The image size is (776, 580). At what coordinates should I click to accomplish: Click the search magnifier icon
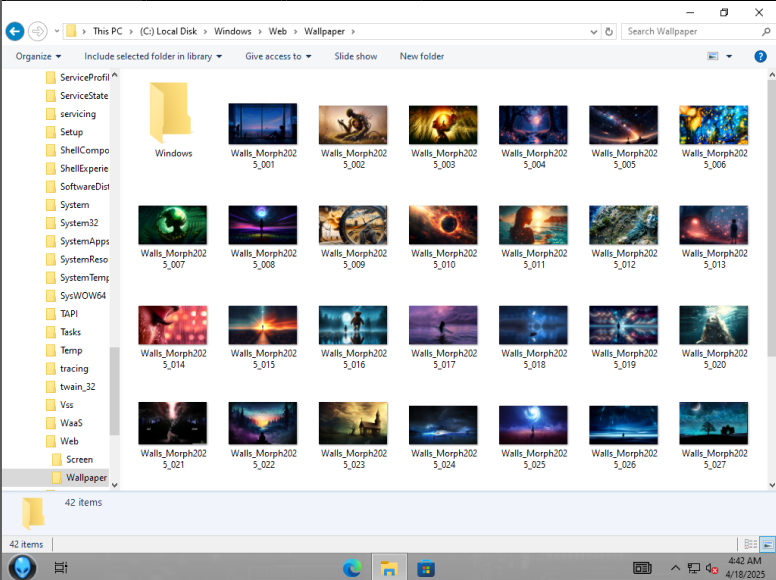tap(766, 32)
